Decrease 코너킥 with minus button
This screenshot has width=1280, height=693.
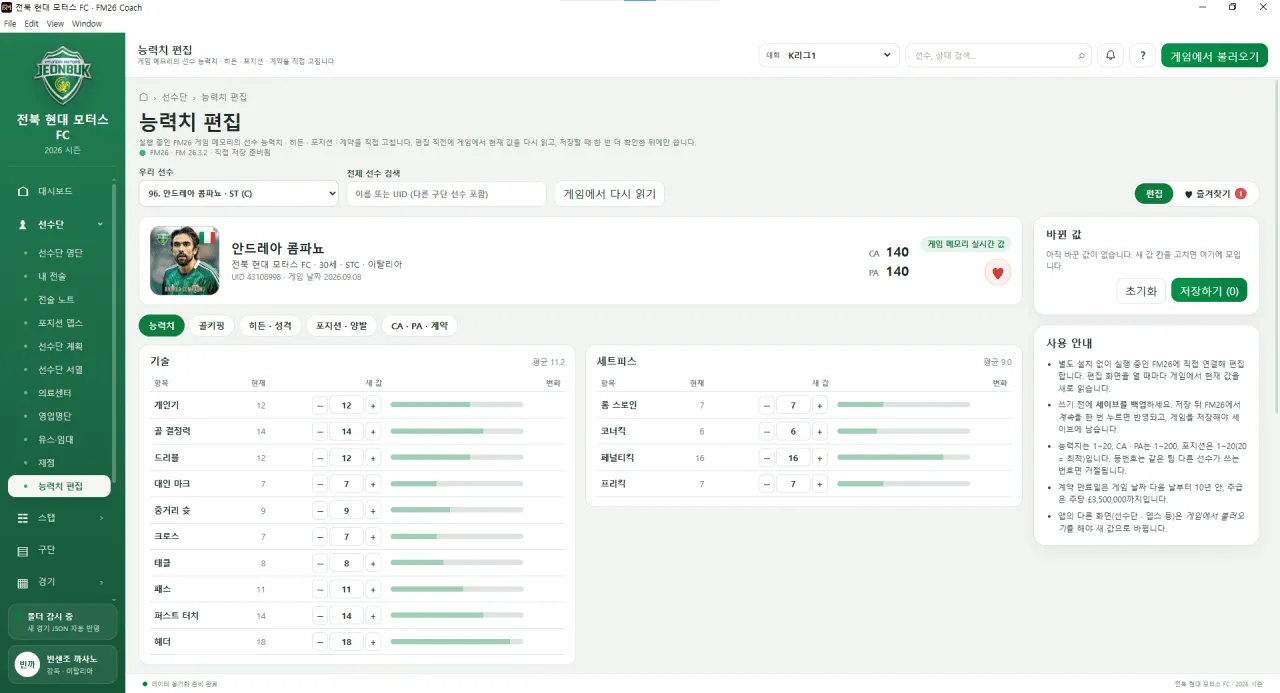click(767, 431)
